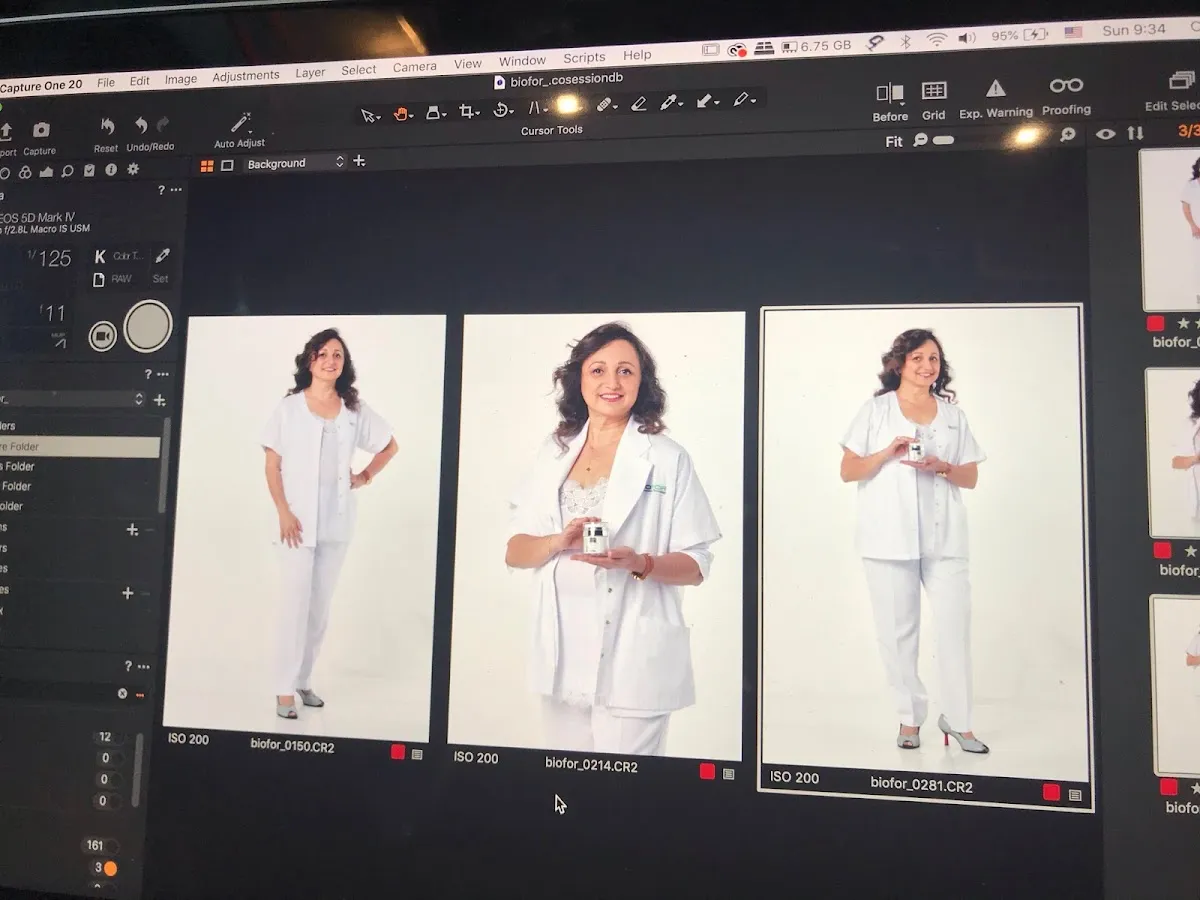Select the Pan hand cursor tool
This screenshot has width=1200, height=900.
[402, 114]
